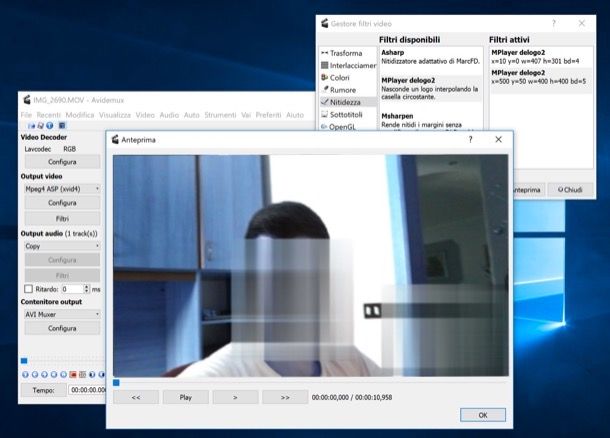Click the Ritardo value stepper arrows

87,289
